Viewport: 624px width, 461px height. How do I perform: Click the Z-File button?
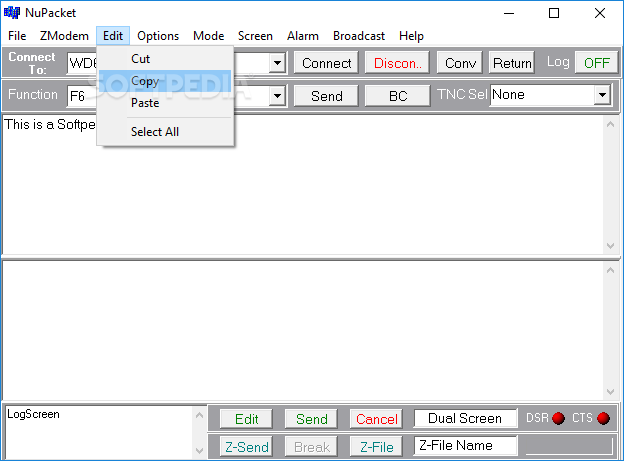tap(376, 447)
